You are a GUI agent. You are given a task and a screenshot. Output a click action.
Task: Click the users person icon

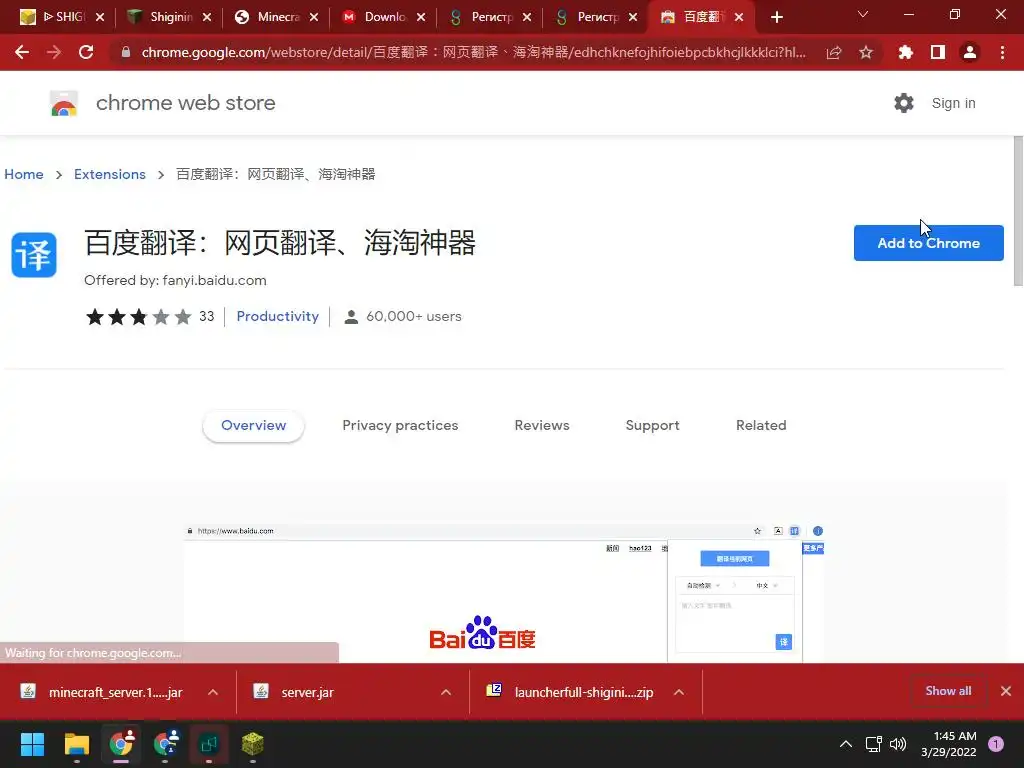(351, 317)
